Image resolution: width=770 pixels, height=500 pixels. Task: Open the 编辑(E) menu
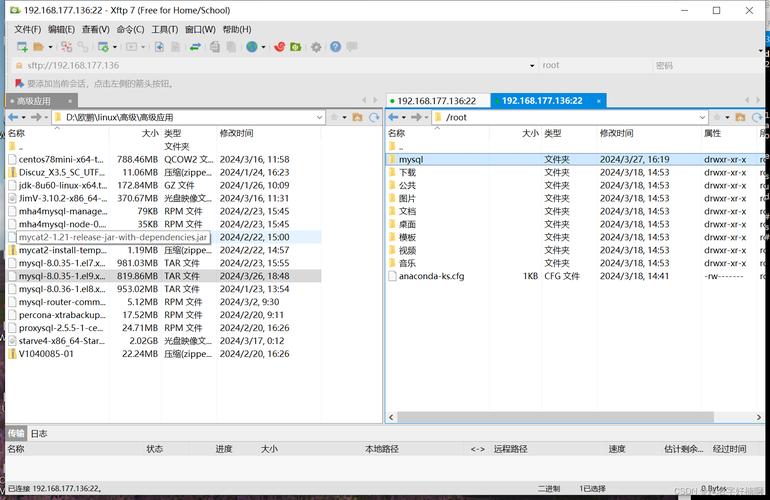coord(61,29)
